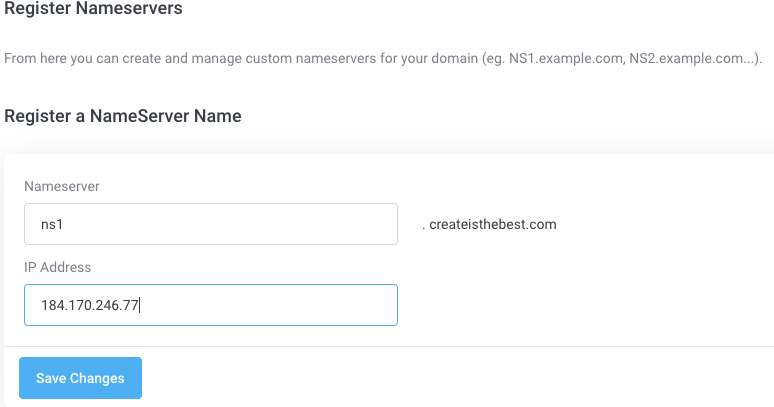Focus the Nameserver input containing ns1
This screenshot has width=774, height=407.
pos(211,225)
